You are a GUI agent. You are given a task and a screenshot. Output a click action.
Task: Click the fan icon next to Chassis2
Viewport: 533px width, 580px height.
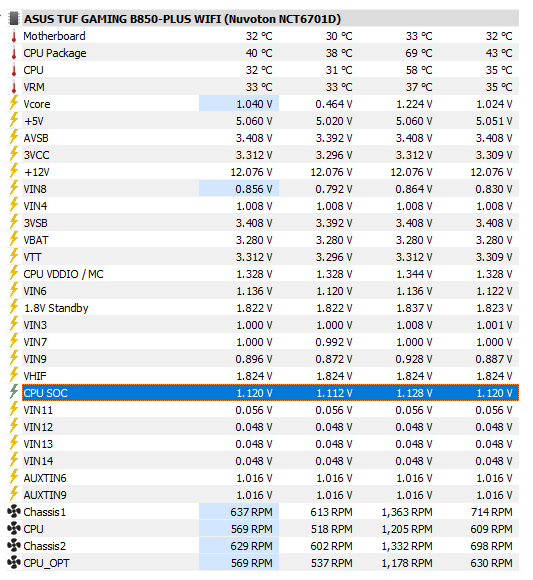coord(14,546)
